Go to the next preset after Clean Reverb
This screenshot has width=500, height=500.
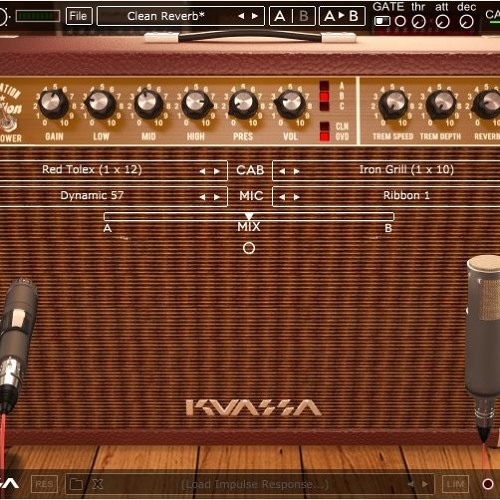tap(255, 16)
